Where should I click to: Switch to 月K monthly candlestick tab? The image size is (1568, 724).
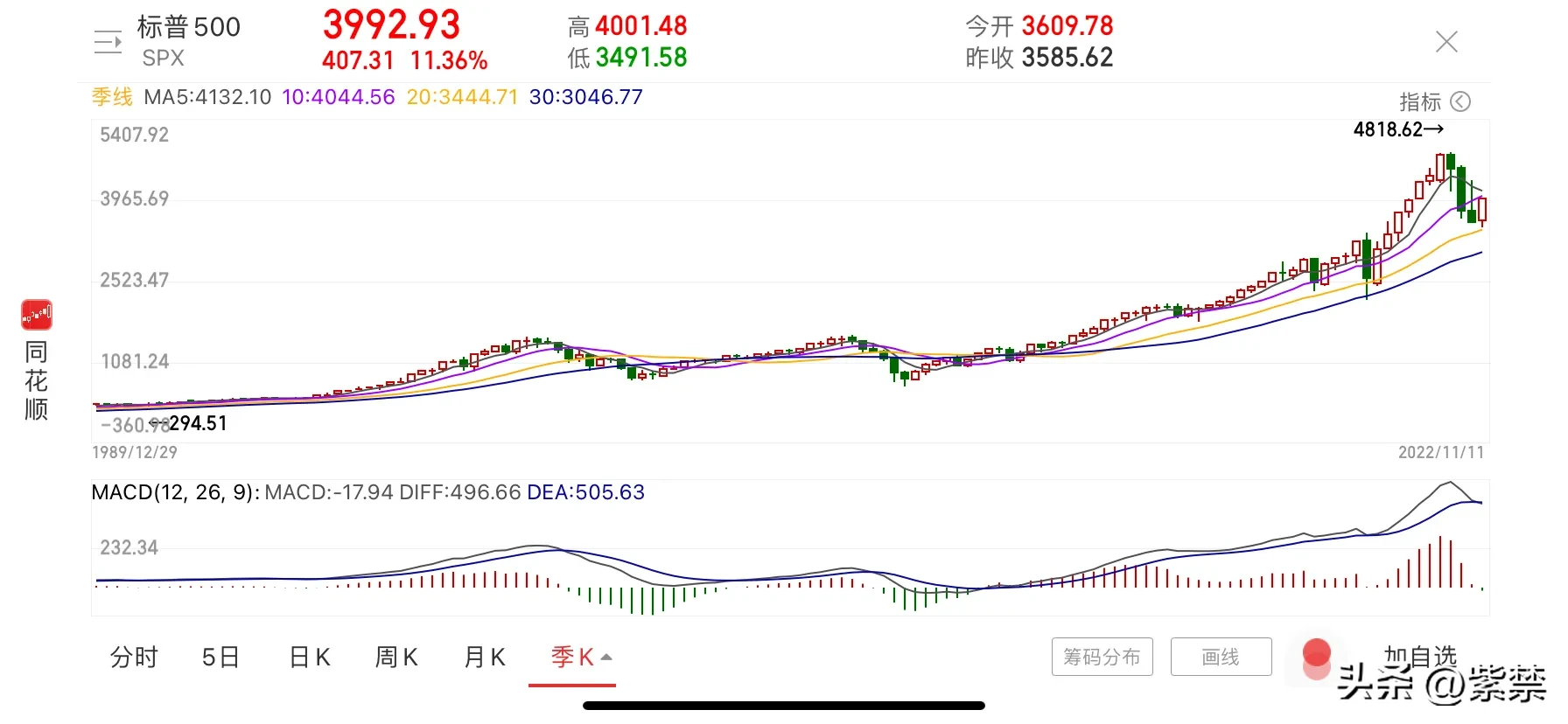pyautogui.click(x=485, y=657)
